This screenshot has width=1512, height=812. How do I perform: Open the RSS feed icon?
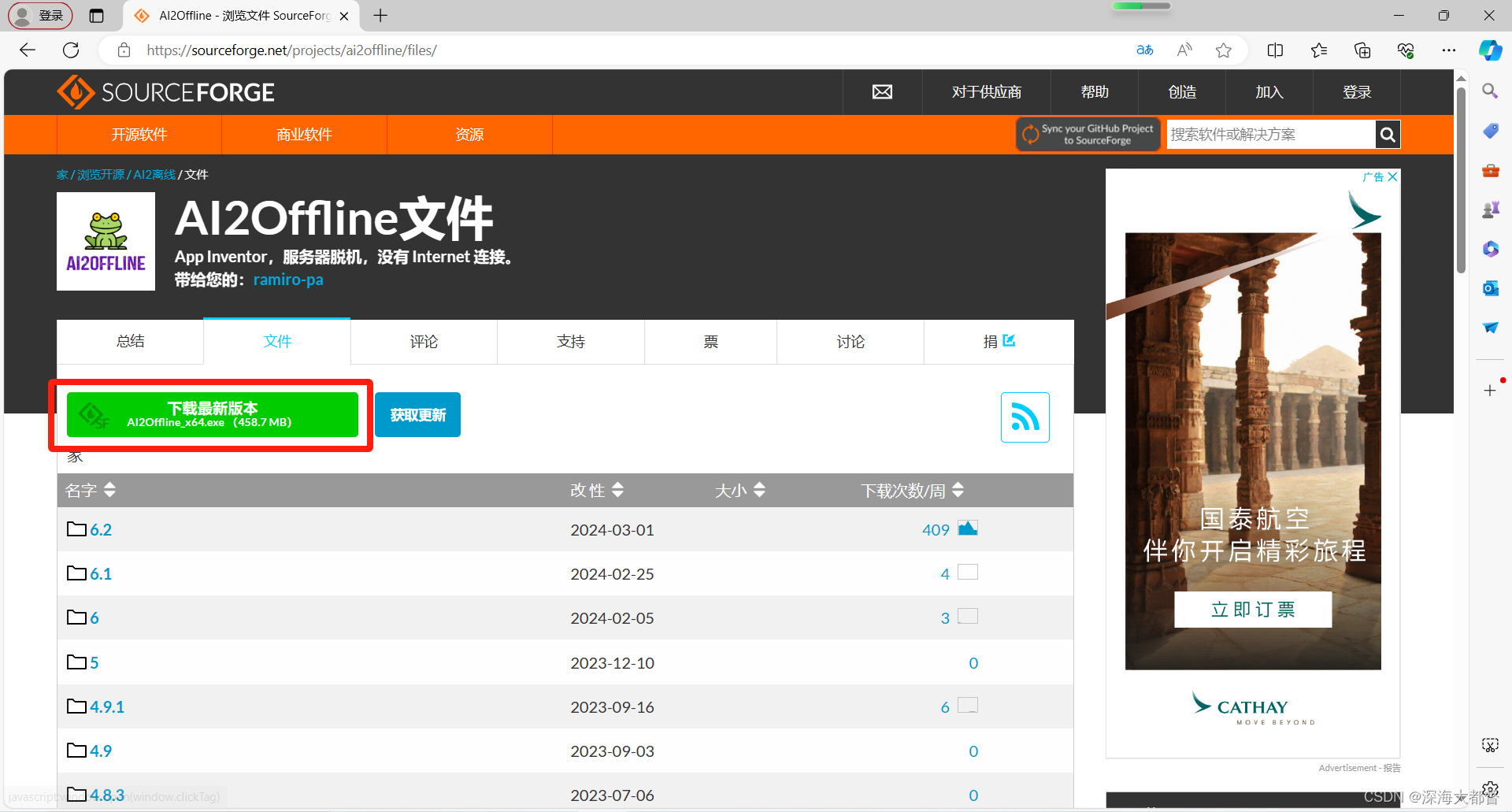(x=1025, y=417)
